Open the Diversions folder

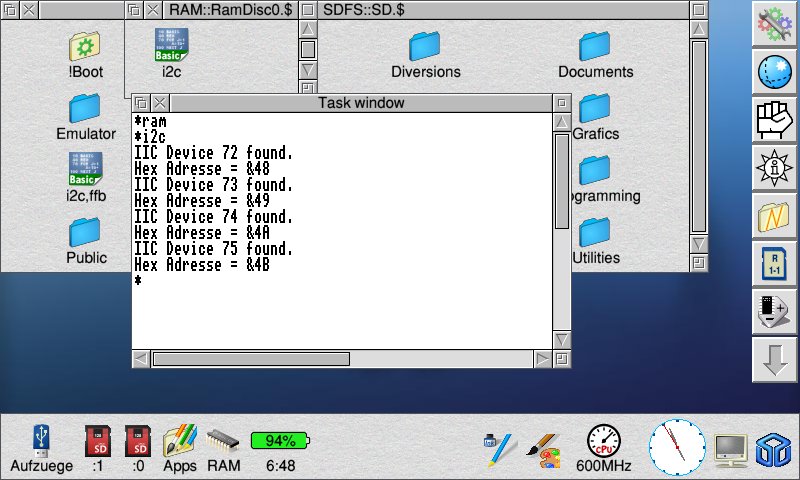click(x=425, y=46)
